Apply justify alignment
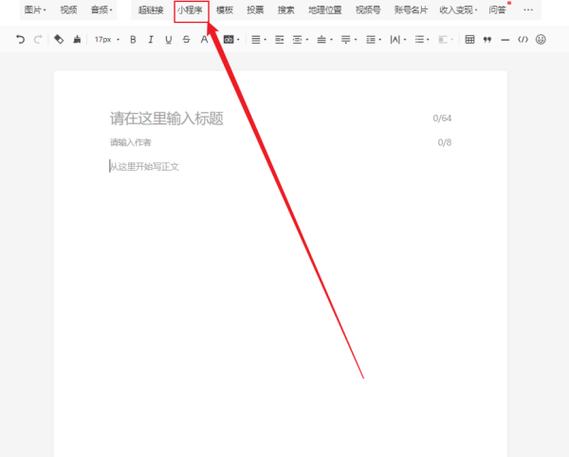 click(279, 40)
